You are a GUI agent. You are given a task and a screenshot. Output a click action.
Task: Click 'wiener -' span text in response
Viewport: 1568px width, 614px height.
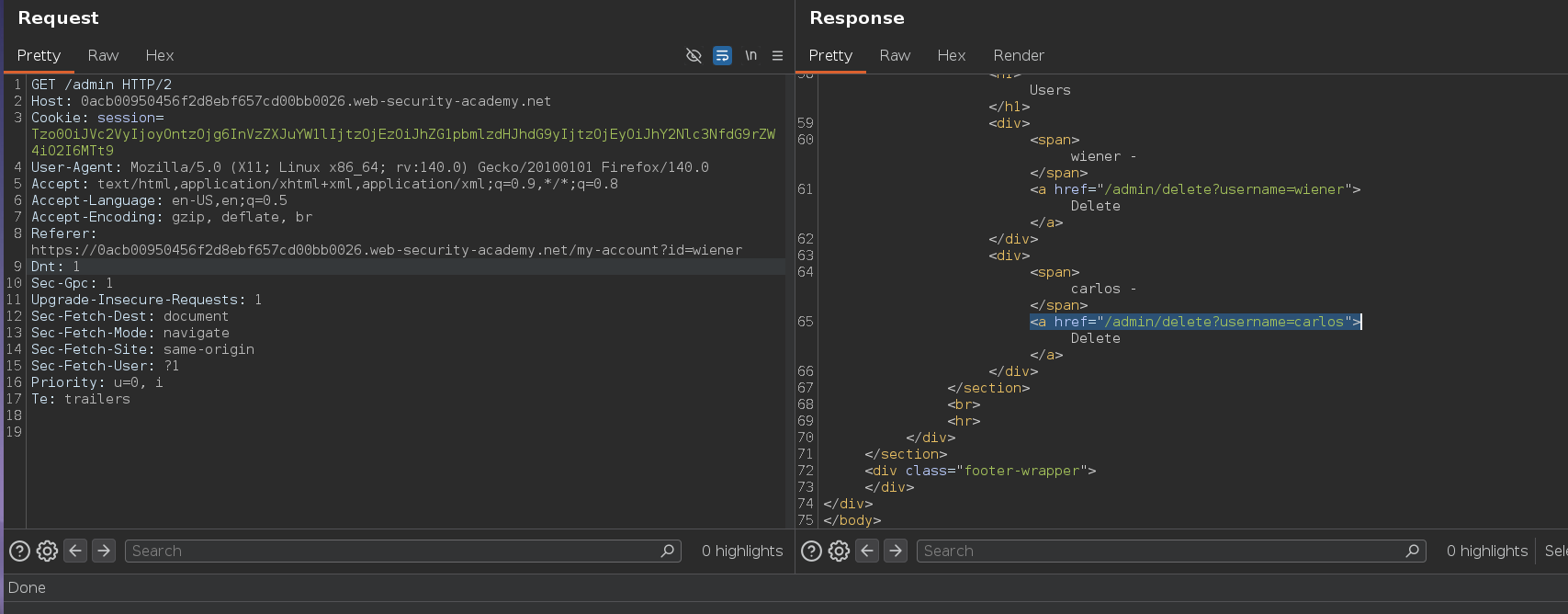pyautogui.click(x=1103, y=156)
